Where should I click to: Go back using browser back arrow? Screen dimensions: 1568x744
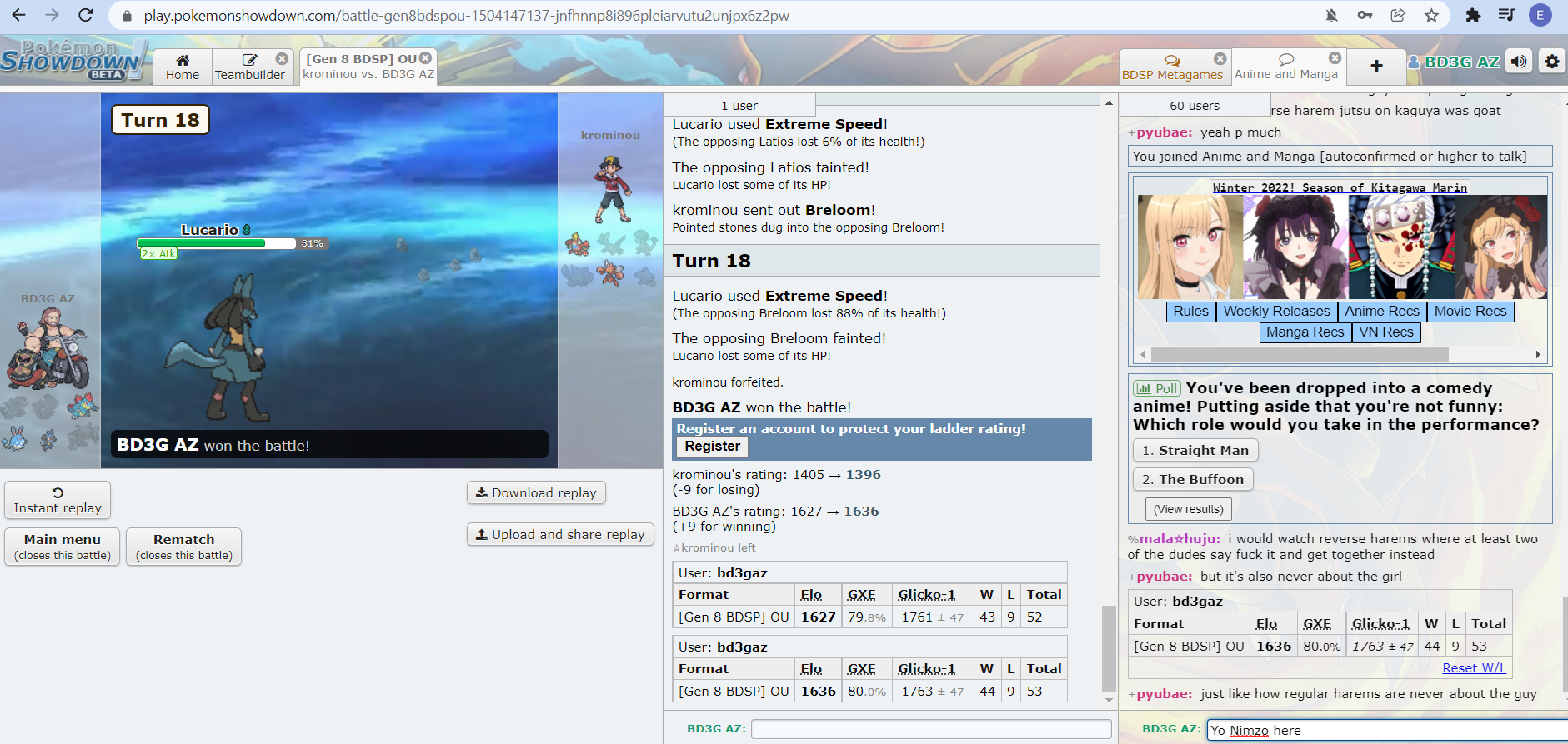tap(18, 15)
